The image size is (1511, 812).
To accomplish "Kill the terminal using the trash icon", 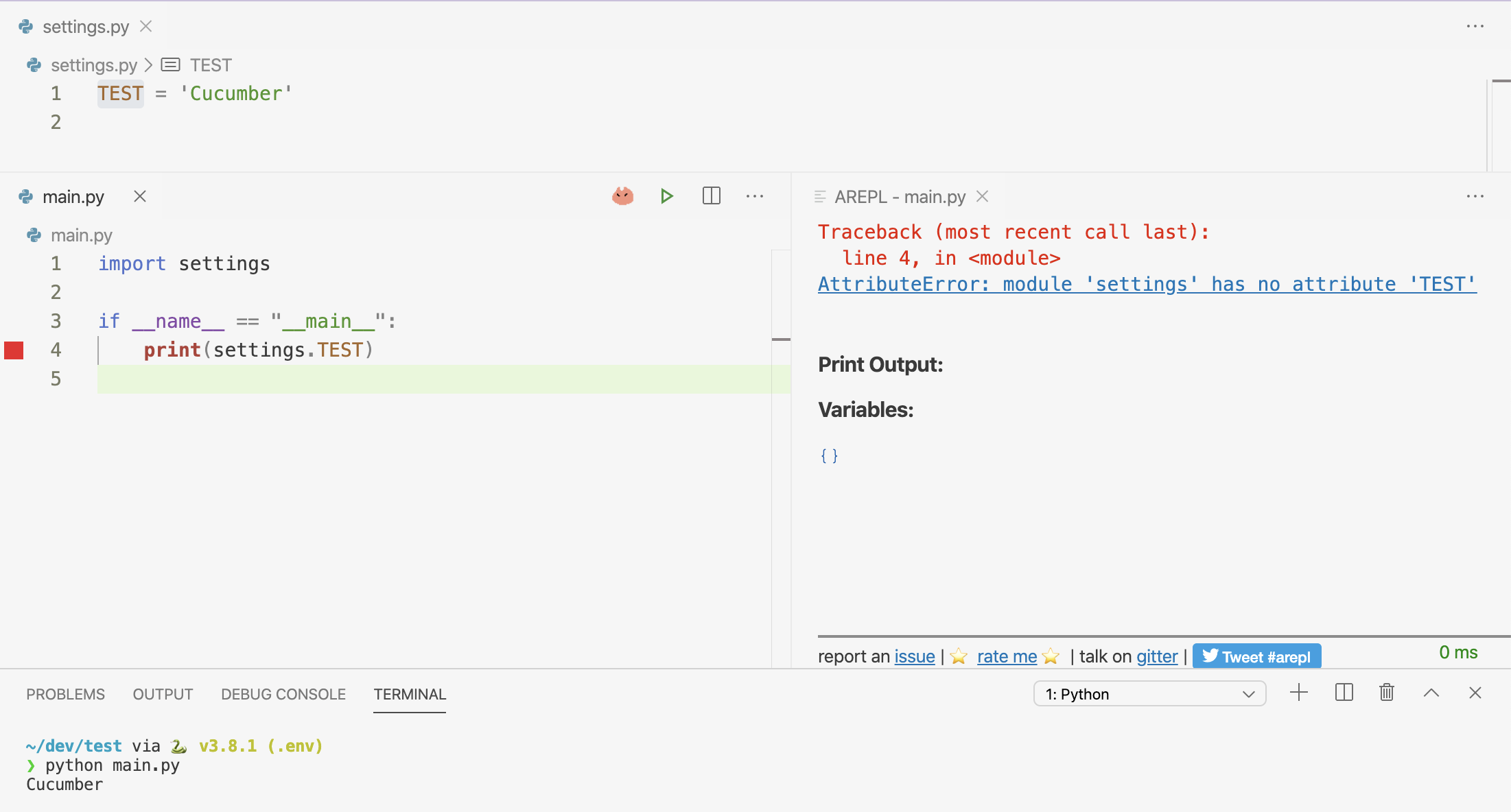I will pos(1385,693).
